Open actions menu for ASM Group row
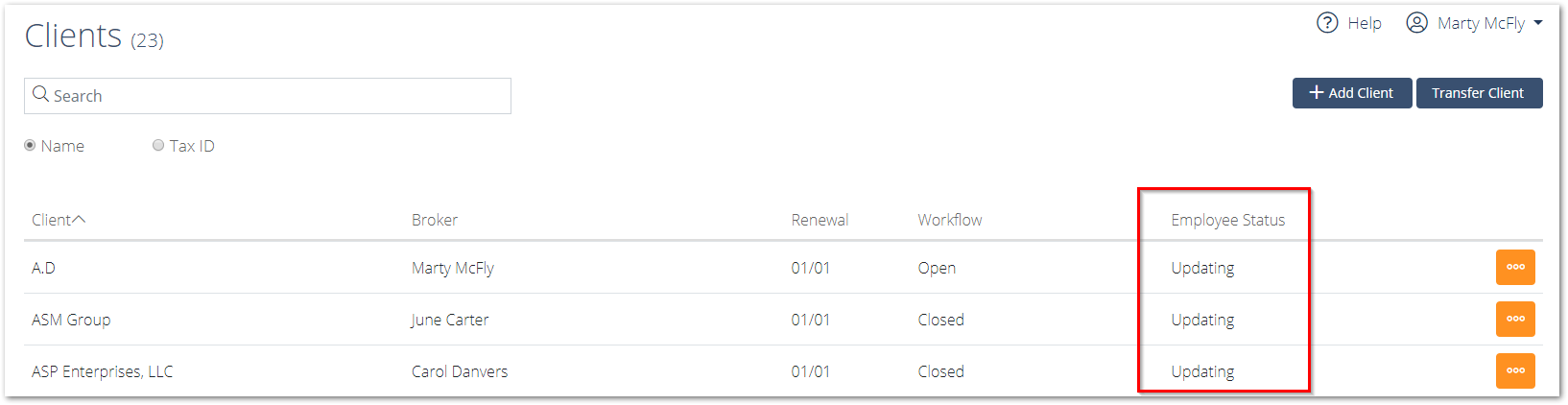Image resolution: width=1568 pixels, height=405 pixels. [1515, 320]
